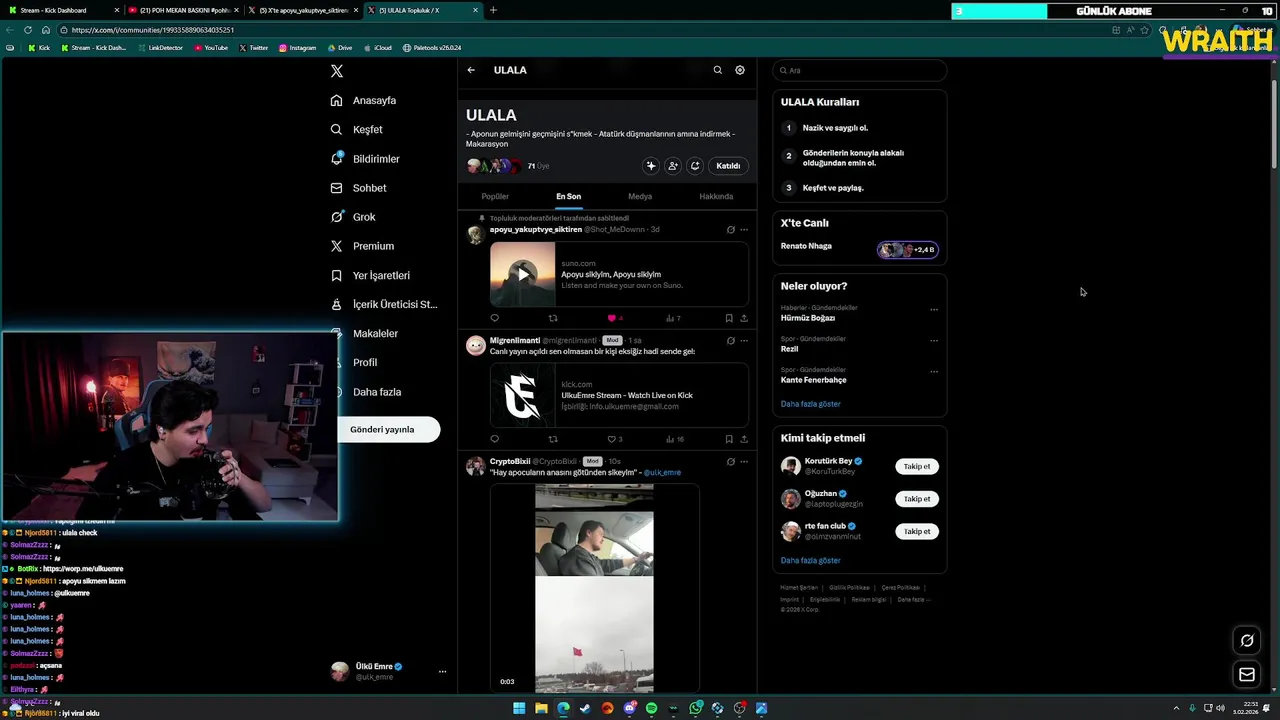Open Grok explain icon on Migrenlimanti post

730,340
